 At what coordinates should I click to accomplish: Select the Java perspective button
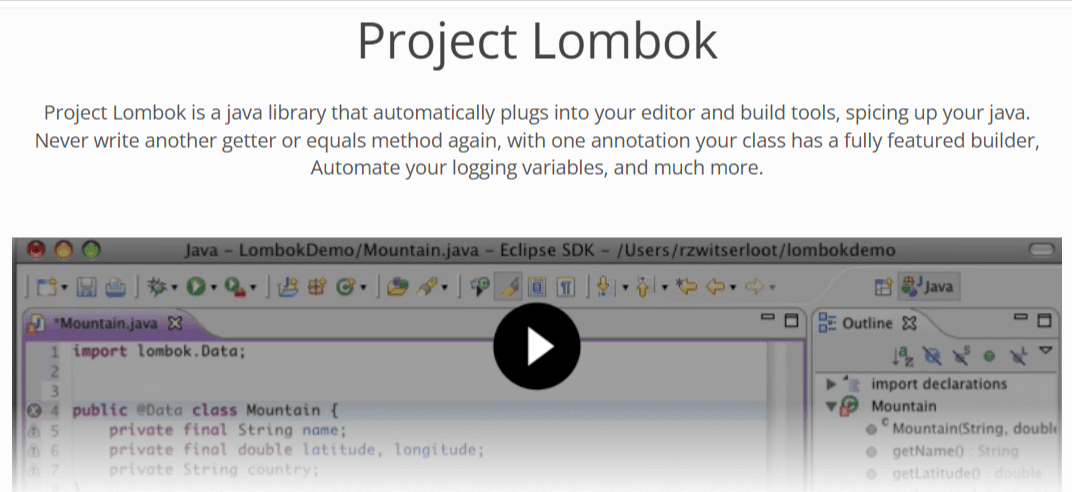click(928, 288)
